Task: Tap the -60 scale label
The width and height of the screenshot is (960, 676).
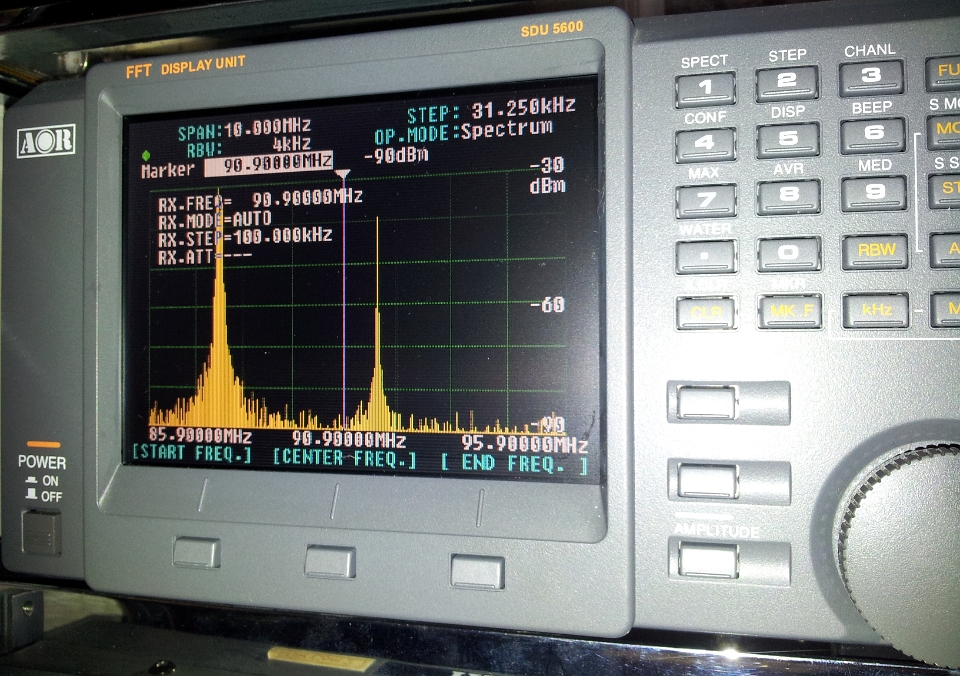Action: 547,304
